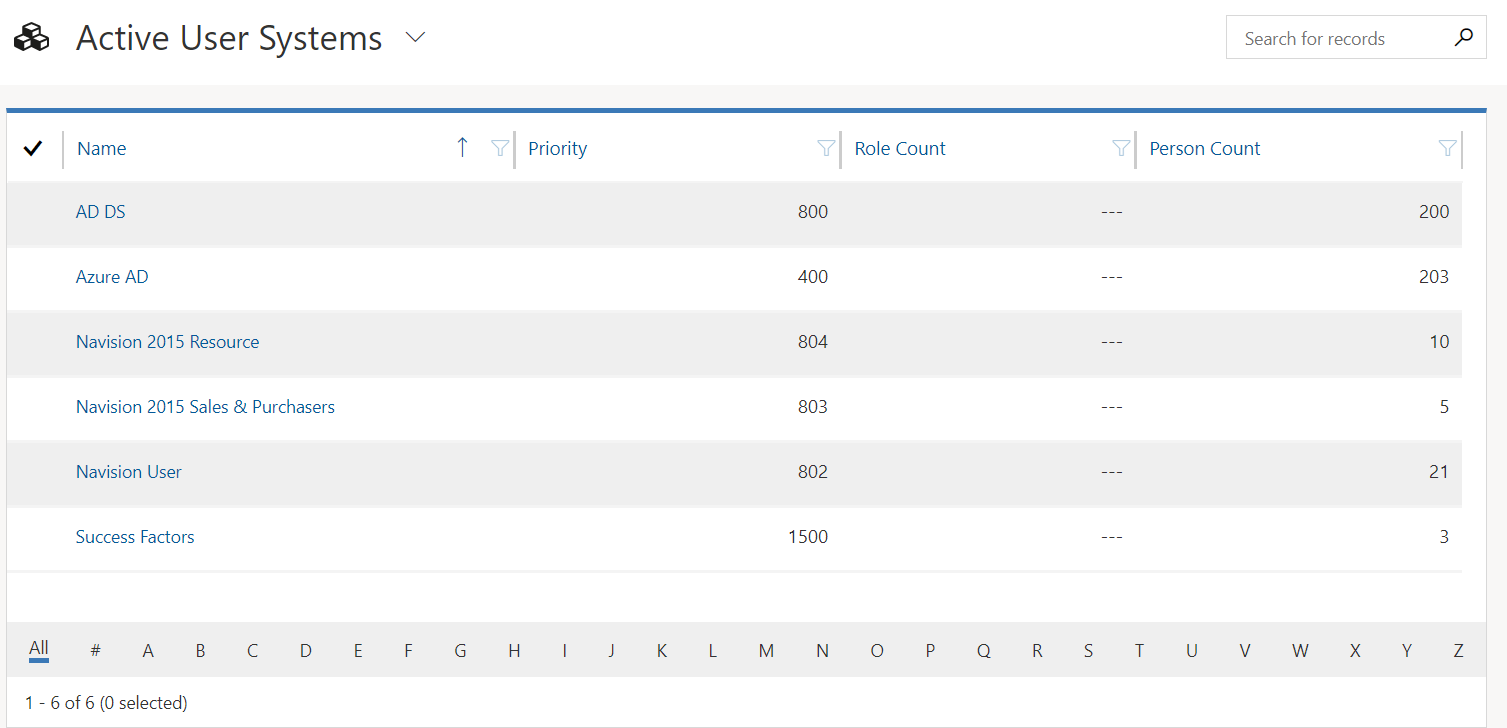This screenshot has width=1507, height=728.
Task: Open Navision 2015 Sales & Purchasers record
Action: coord(205,407)
